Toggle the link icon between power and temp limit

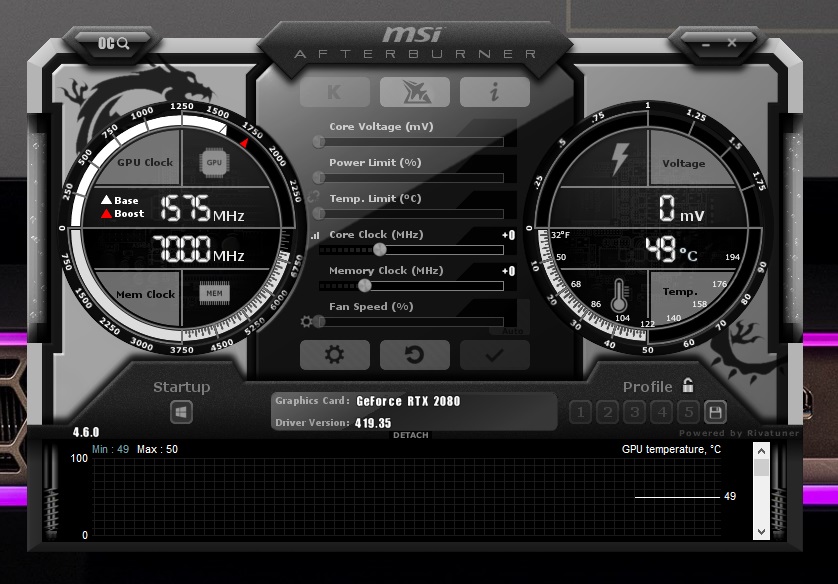pyautogui.click(x=314, y=196)
